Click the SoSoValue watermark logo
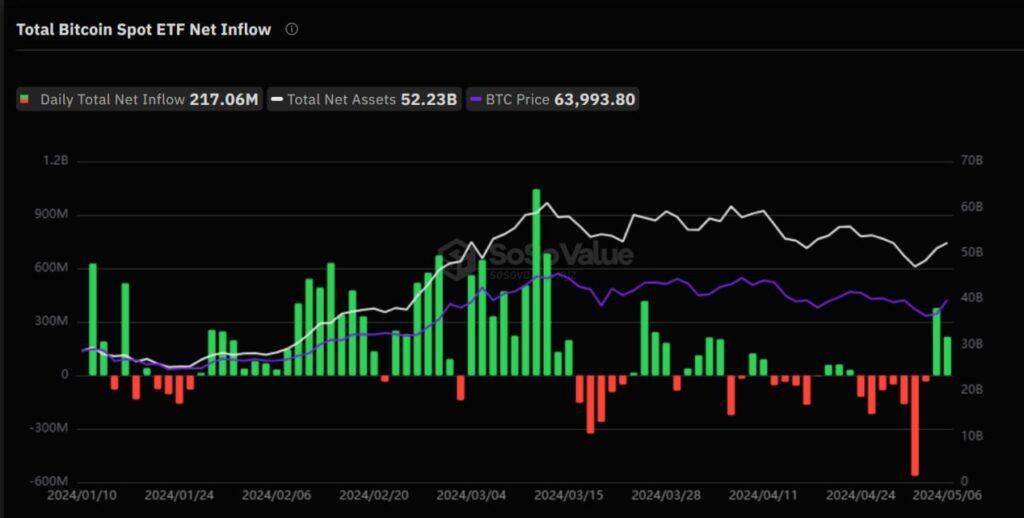The image size is (1024, 518). [536, 255]
